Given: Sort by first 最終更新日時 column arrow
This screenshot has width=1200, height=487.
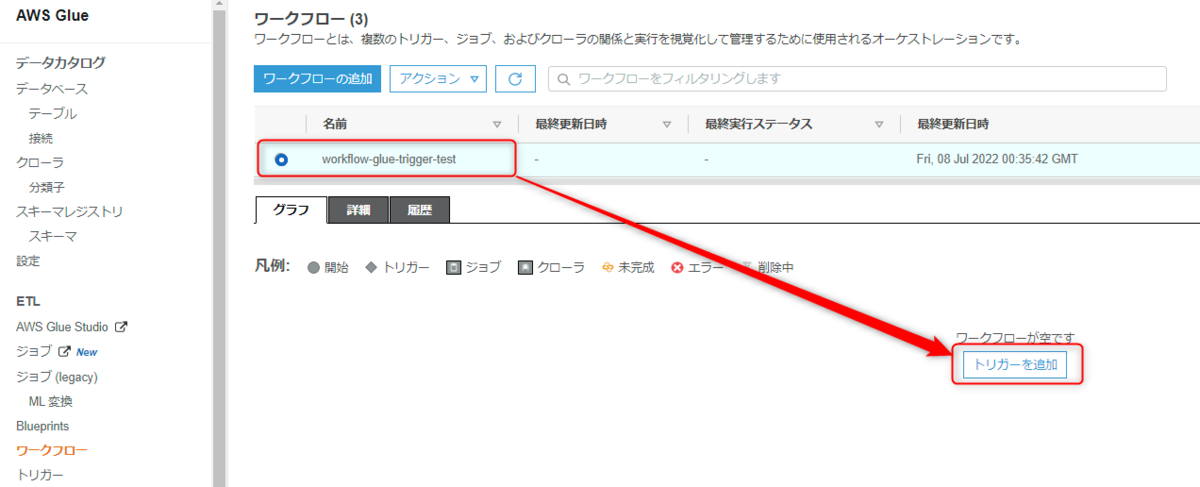Looking at the screenshot, I should (x=667, y=125).
